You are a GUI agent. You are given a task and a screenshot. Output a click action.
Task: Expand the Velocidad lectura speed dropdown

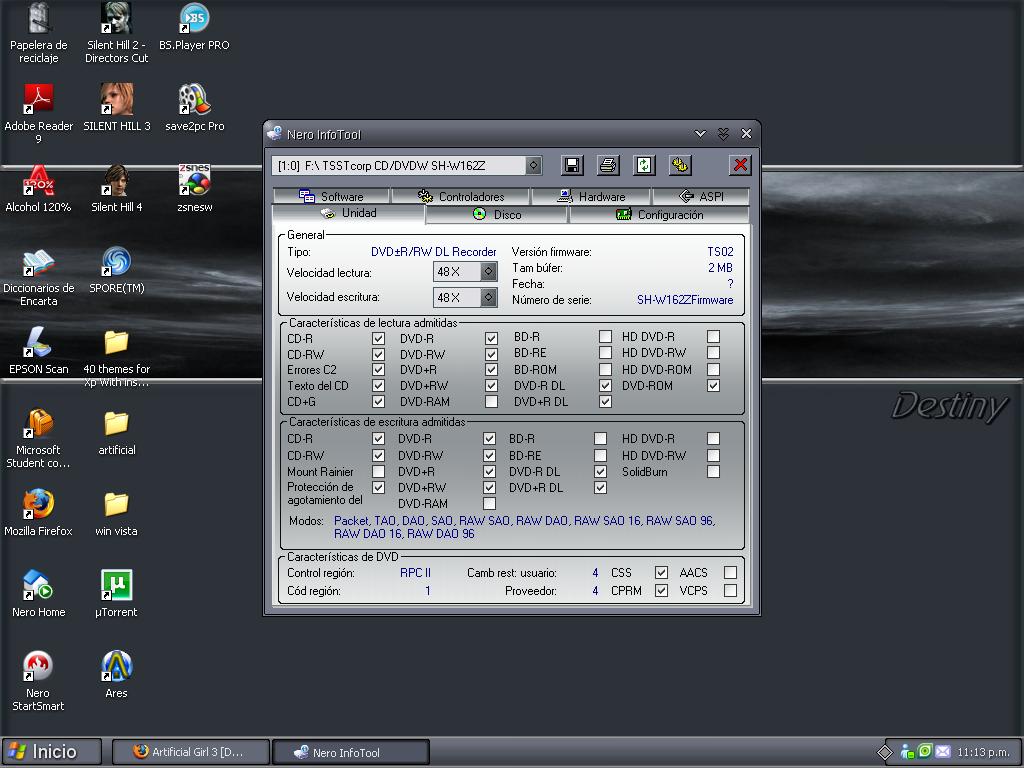click(x=488, y=272)
